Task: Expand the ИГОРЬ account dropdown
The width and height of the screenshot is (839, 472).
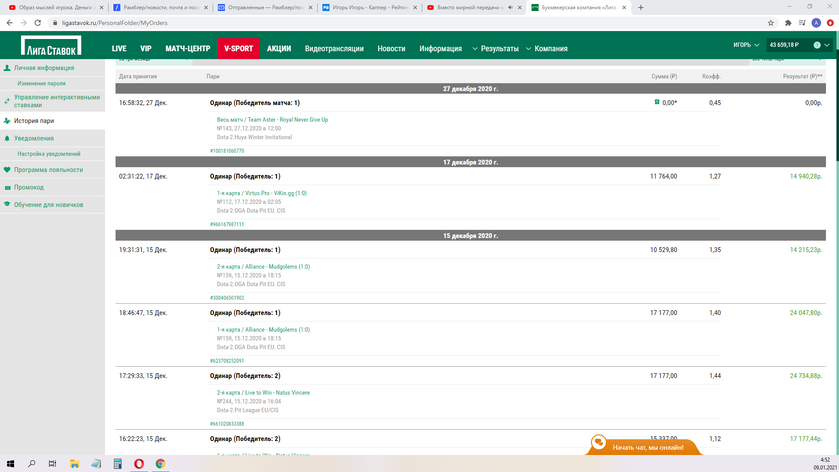Action: click(746, 45)
